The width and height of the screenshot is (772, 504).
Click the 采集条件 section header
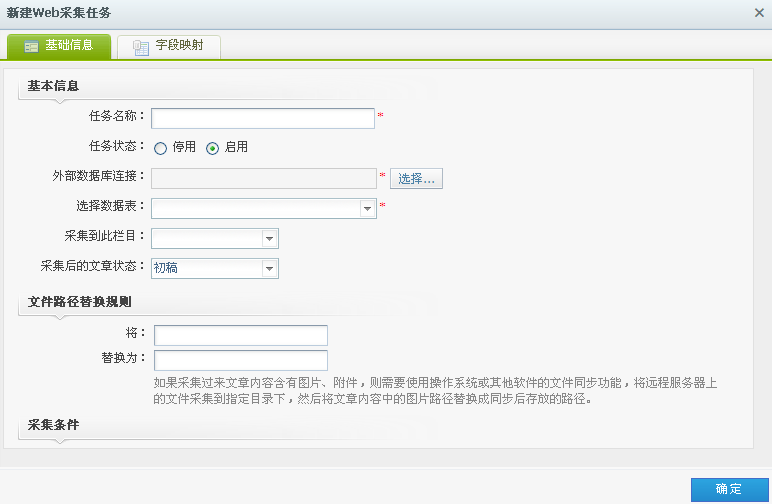pyautogui.click(x=53, y=425)
